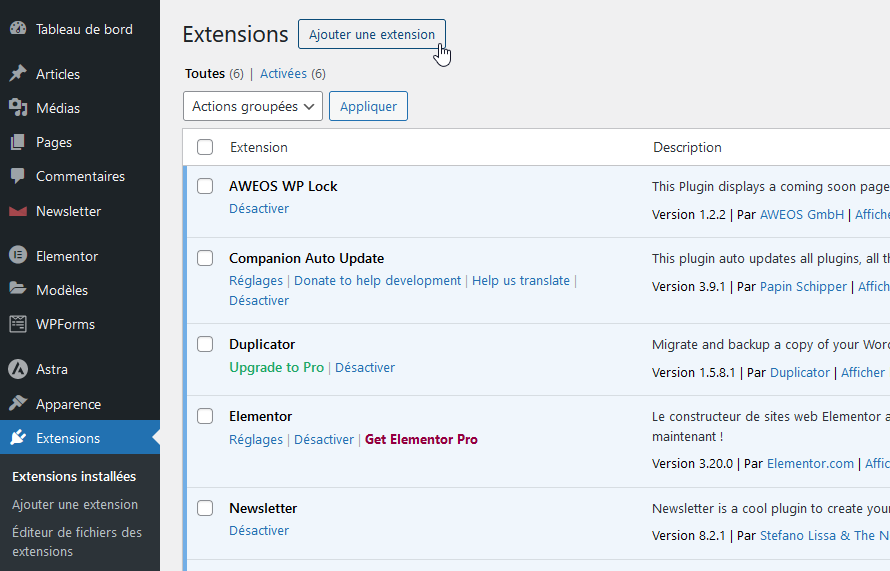The image size is (890, 571).
Task: Select the Elementor plugin checkbox
Action: coord(205,416)
